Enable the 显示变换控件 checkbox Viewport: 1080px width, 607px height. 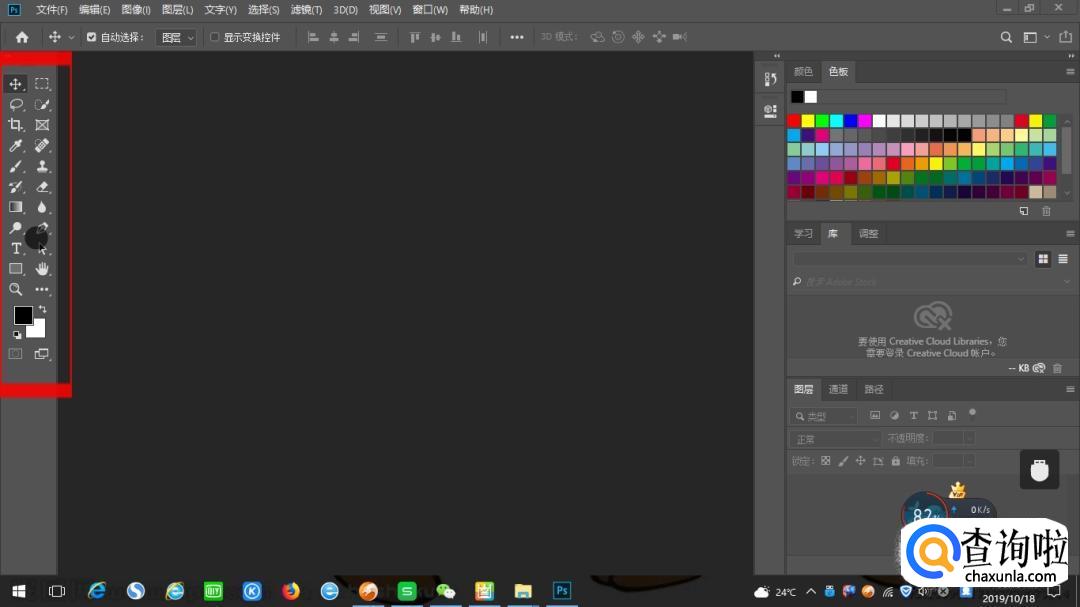pos(214,37)
